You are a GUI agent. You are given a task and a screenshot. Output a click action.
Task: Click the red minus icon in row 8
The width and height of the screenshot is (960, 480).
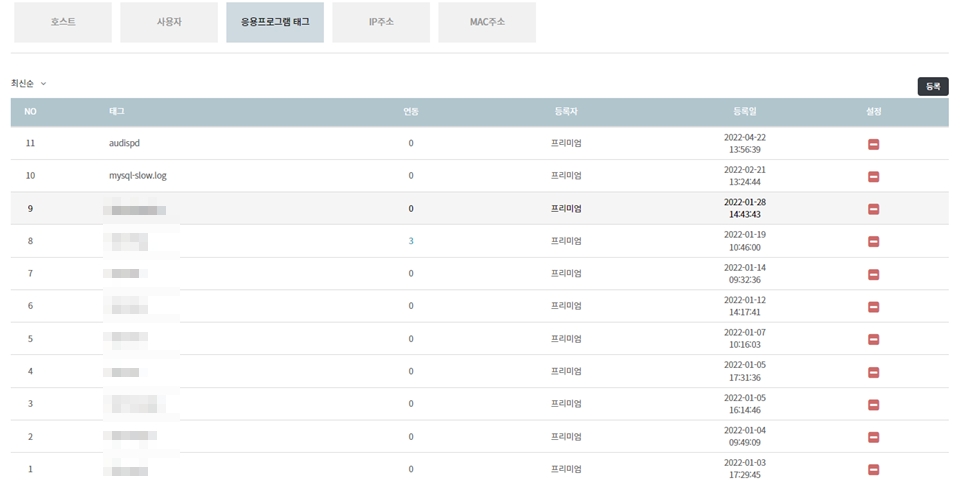[873, 241]
